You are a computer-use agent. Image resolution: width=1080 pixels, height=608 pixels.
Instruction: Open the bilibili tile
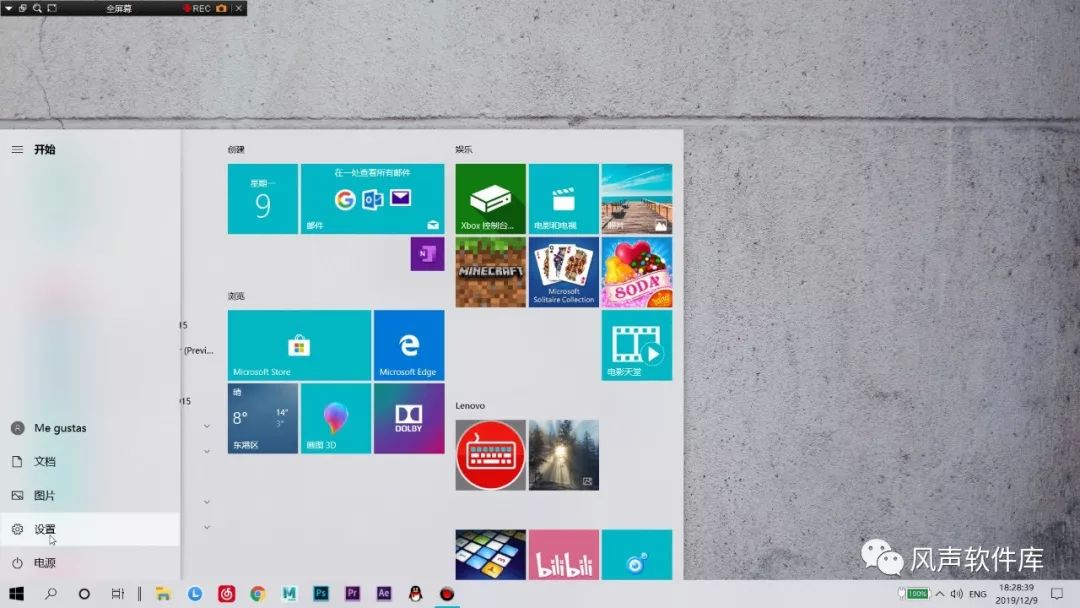563,555
